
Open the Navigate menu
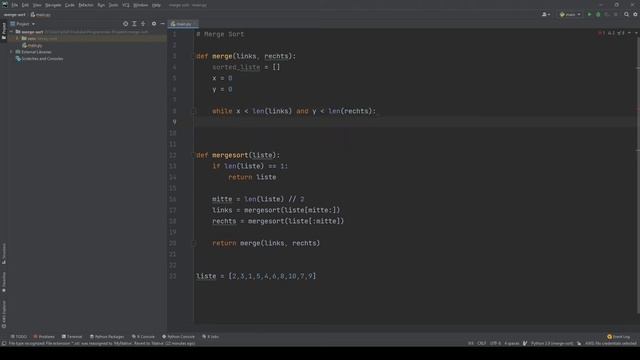[53, 5]
